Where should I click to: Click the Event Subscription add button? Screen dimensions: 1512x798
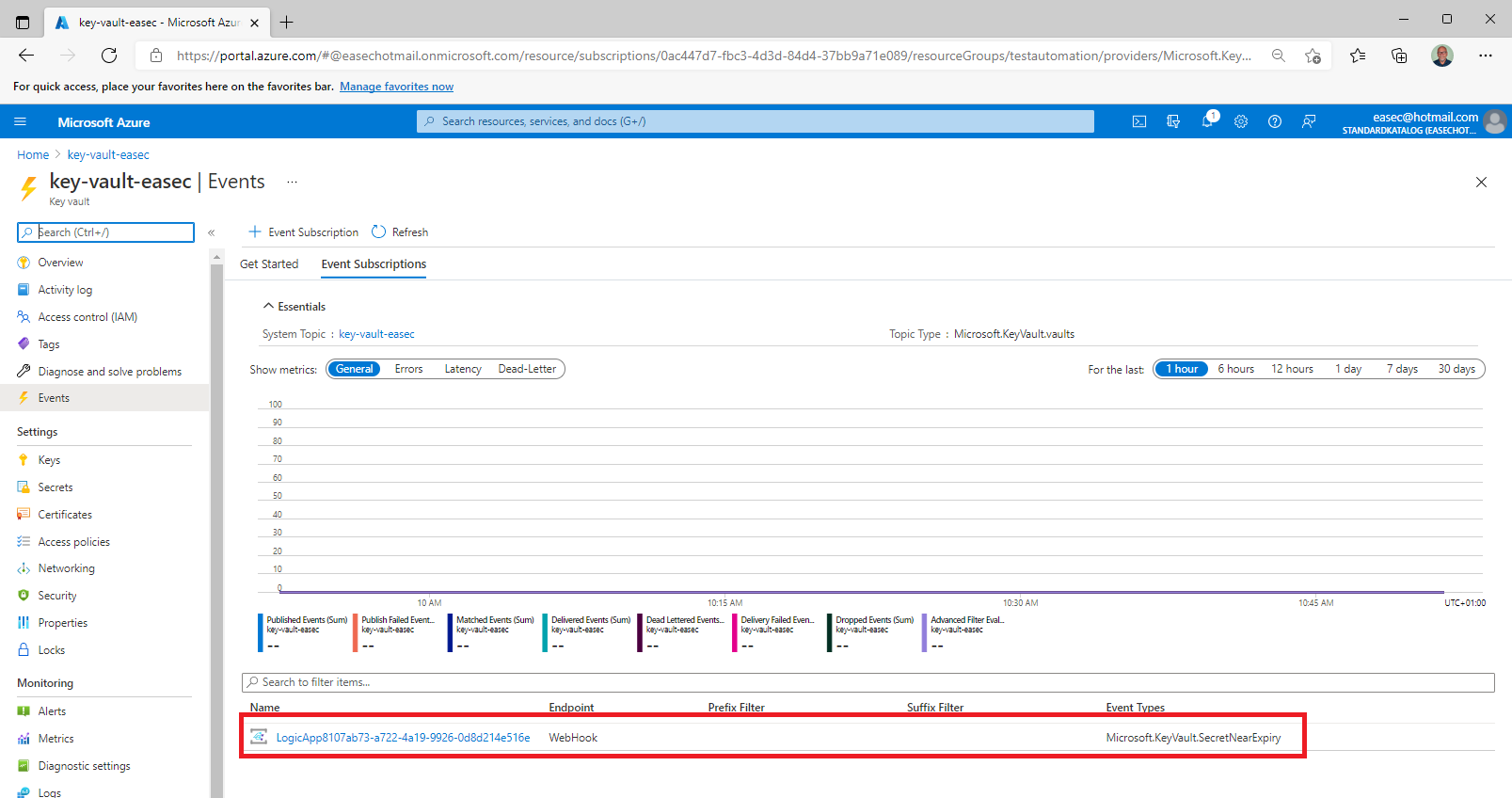coord(303,232)
